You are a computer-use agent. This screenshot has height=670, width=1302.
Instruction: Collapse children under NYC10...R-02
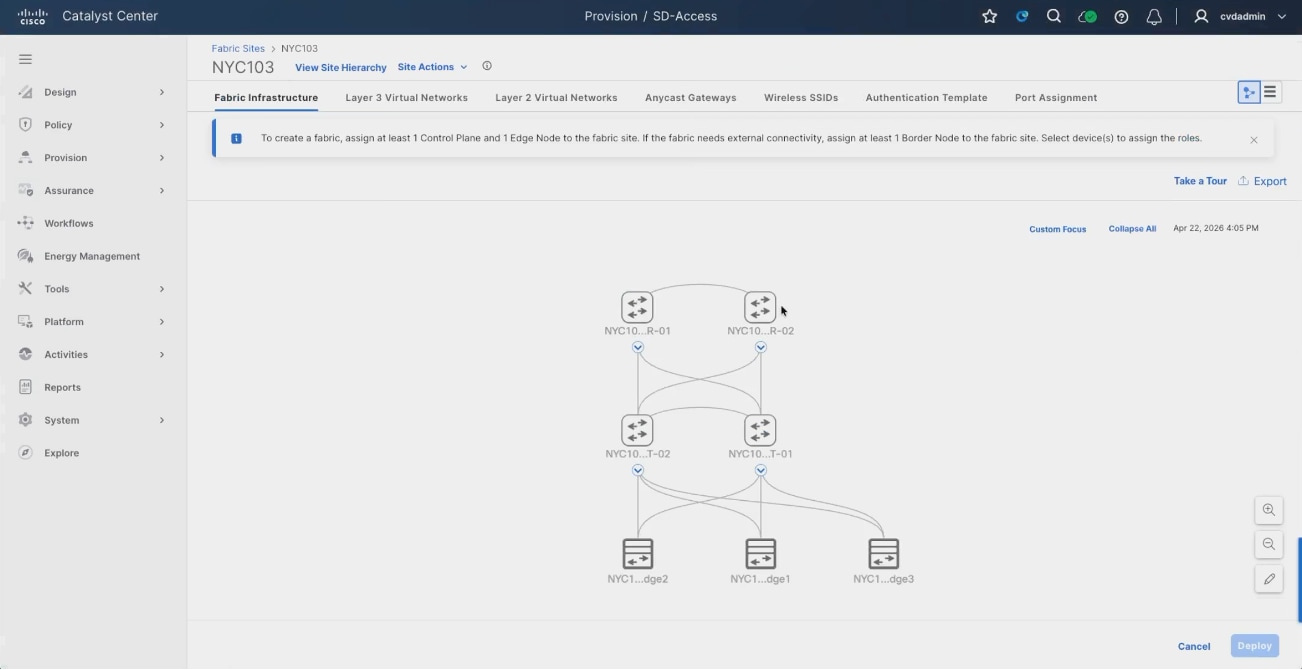760,347
